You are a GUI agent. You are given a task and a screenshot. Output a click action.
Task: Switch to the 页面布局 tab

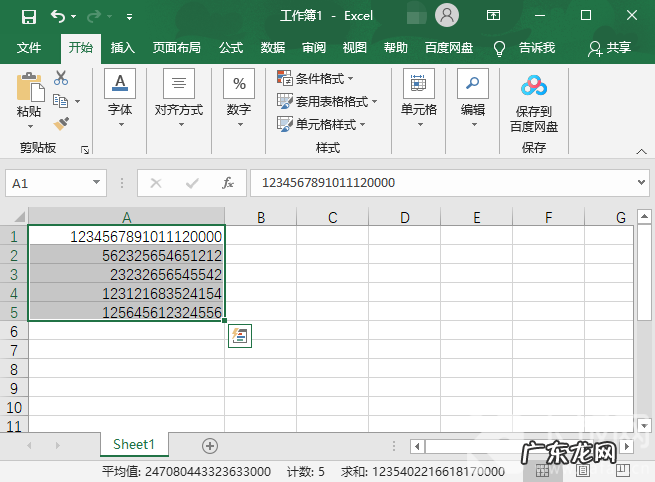[176, 48]
